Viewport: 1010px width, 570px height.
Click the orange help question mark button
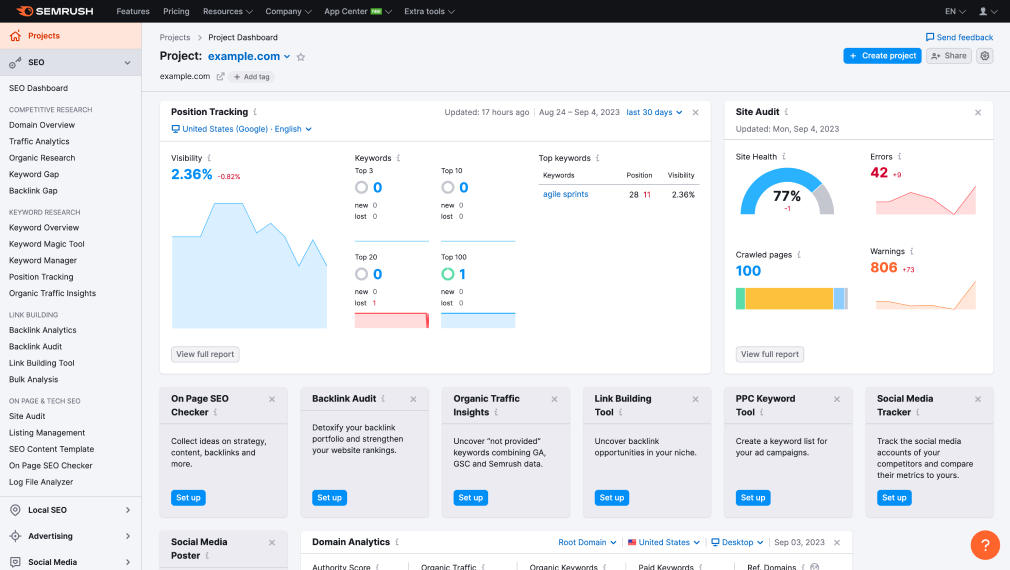tap(985, 545)
